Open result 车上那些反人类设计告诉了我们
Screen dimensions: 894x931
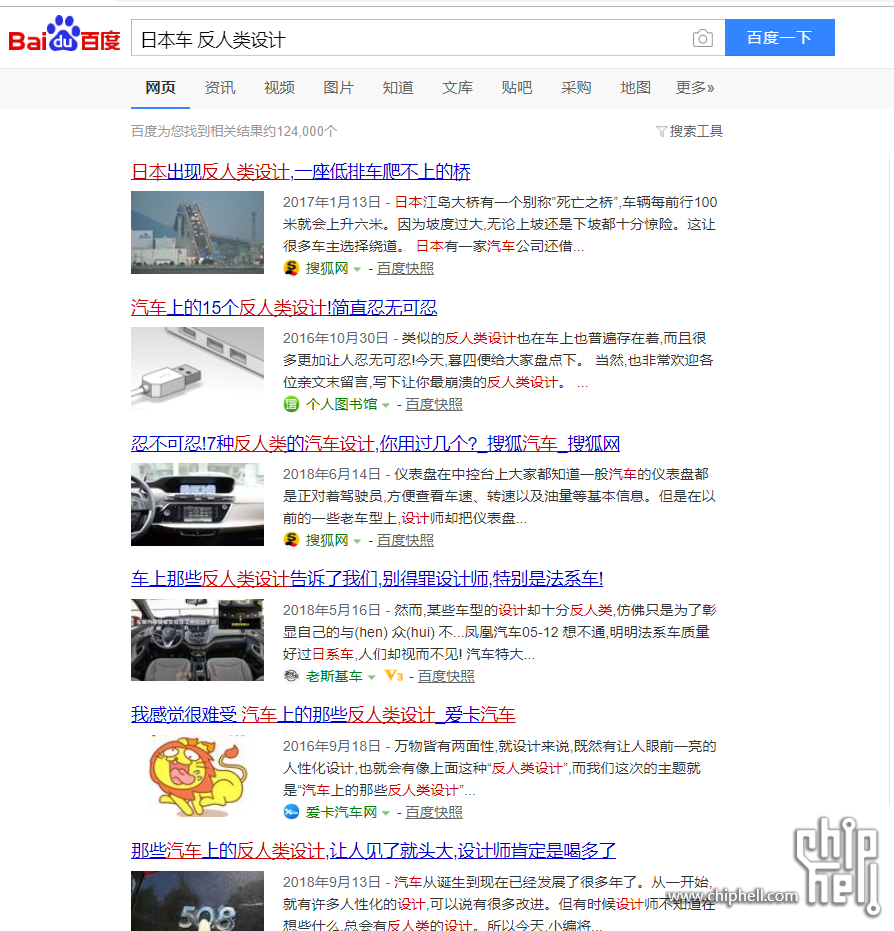(x=367, y=579)
